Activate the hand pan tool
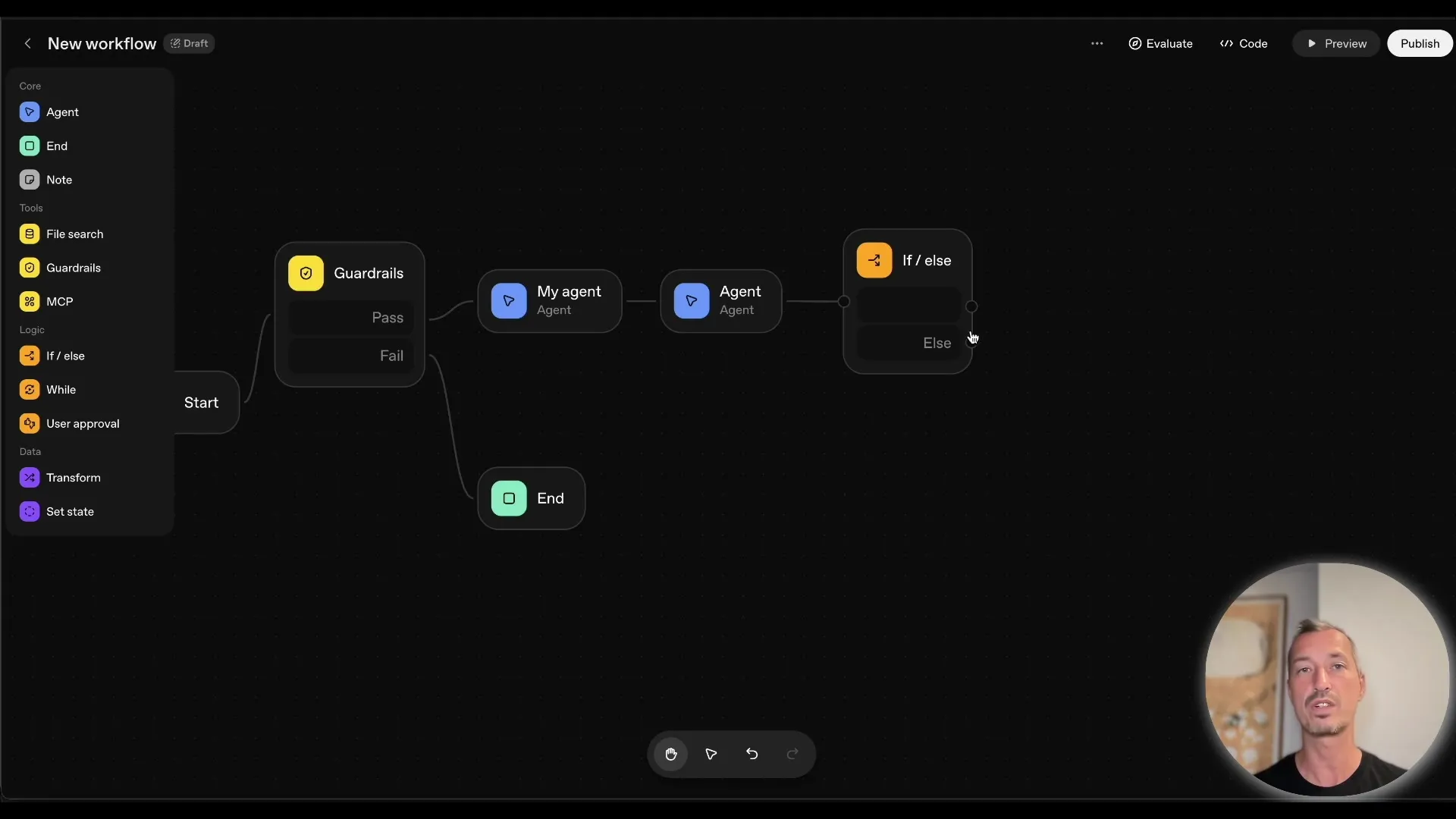Screen dimensions: 1456x819 click(x=670, y=754)
